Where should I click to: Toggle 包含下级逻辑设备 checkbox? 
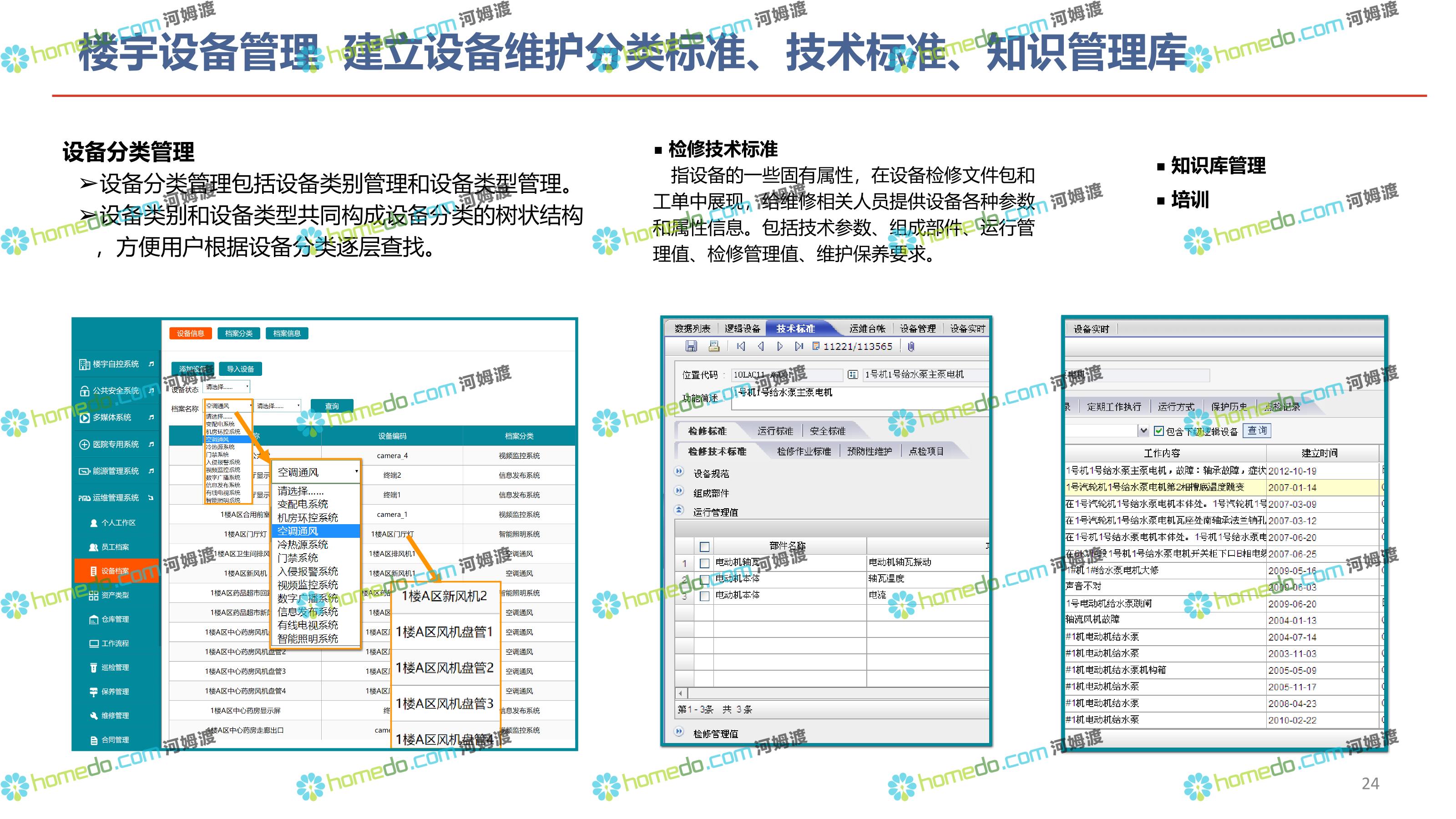tap(1159, 431)
